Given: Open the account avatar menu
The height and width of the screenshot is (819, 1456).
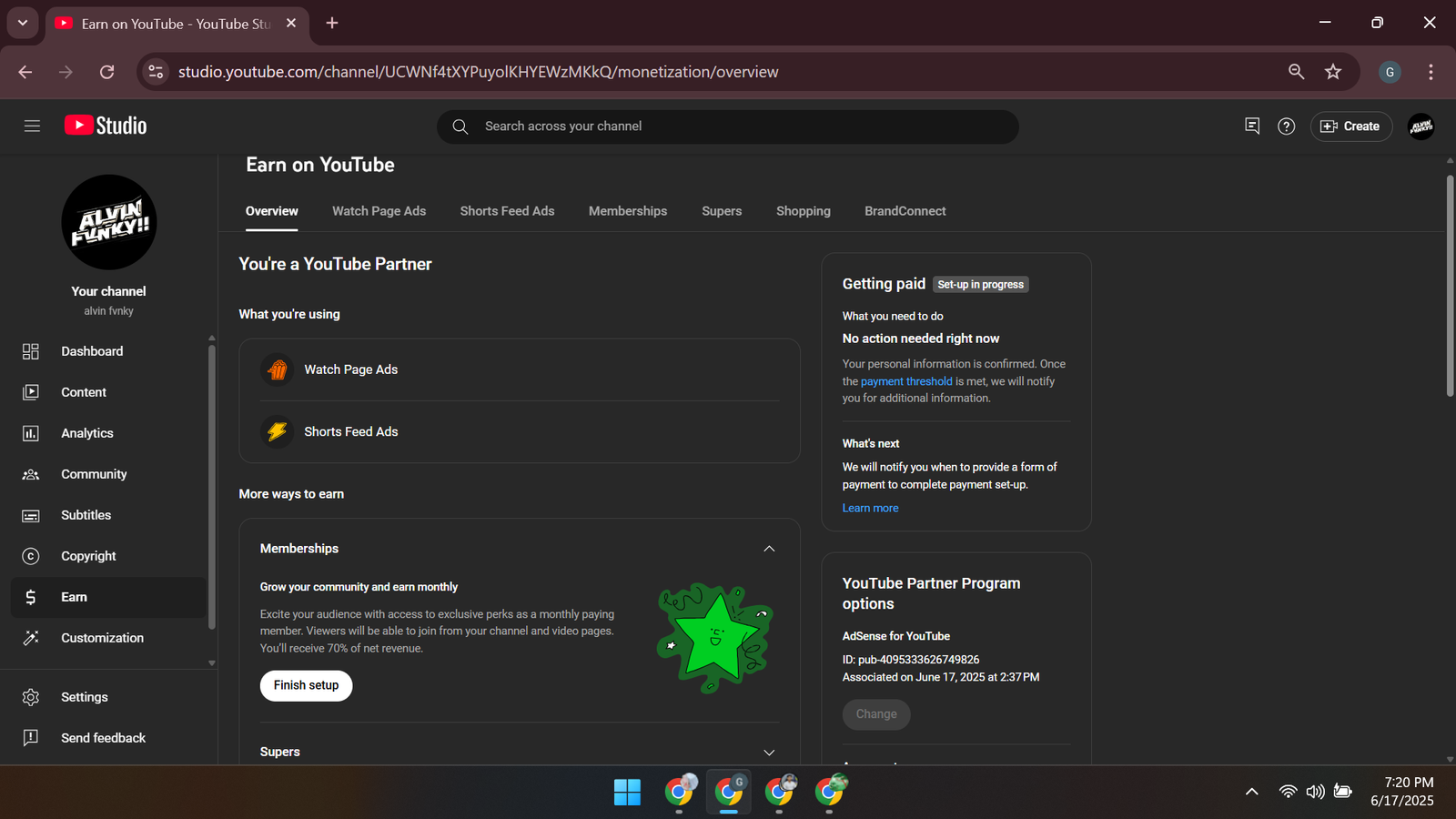Looking at the screenshot, I should click(x=1421, y=126).
